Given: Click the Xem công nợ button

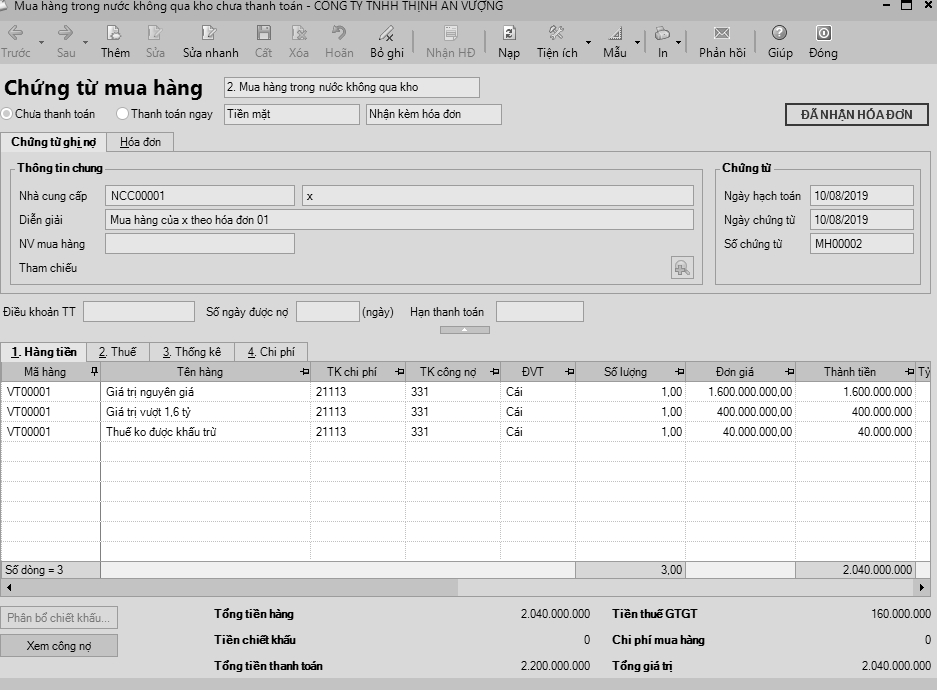Looking at the screenshot, I should click(59, 646).
